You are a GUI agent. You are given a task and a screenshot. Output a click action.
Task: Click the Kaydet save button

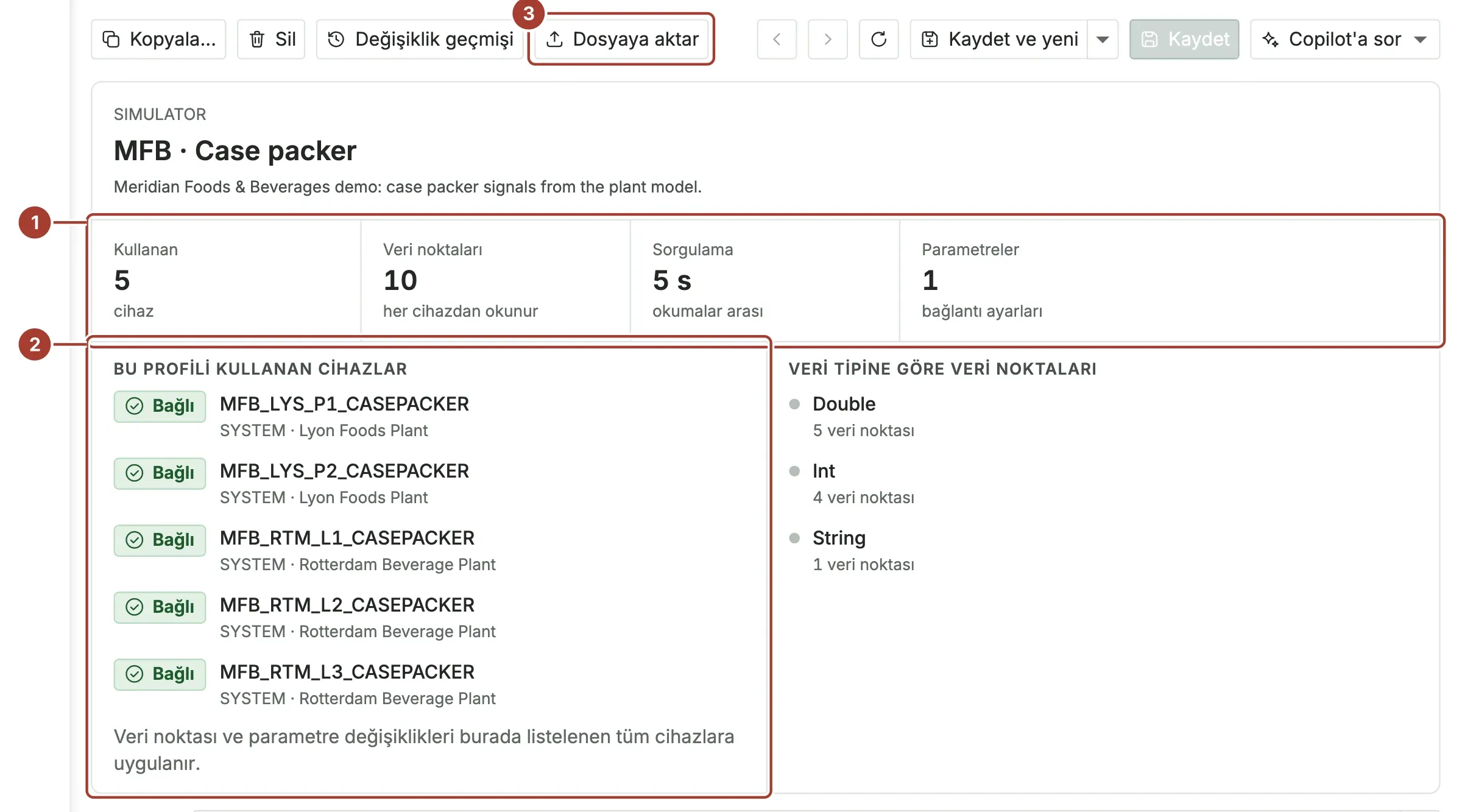point(1184,39)
